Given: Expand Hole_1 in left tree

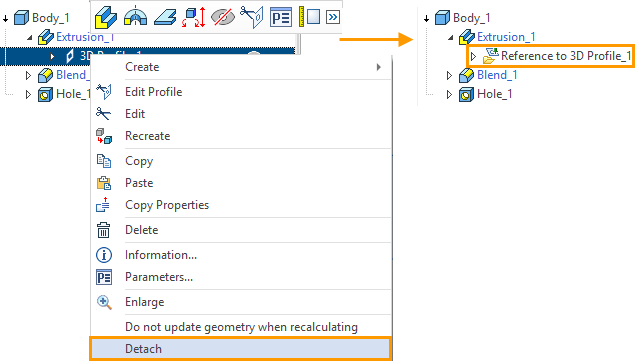Looking at the screenshot, I should 28,94.
